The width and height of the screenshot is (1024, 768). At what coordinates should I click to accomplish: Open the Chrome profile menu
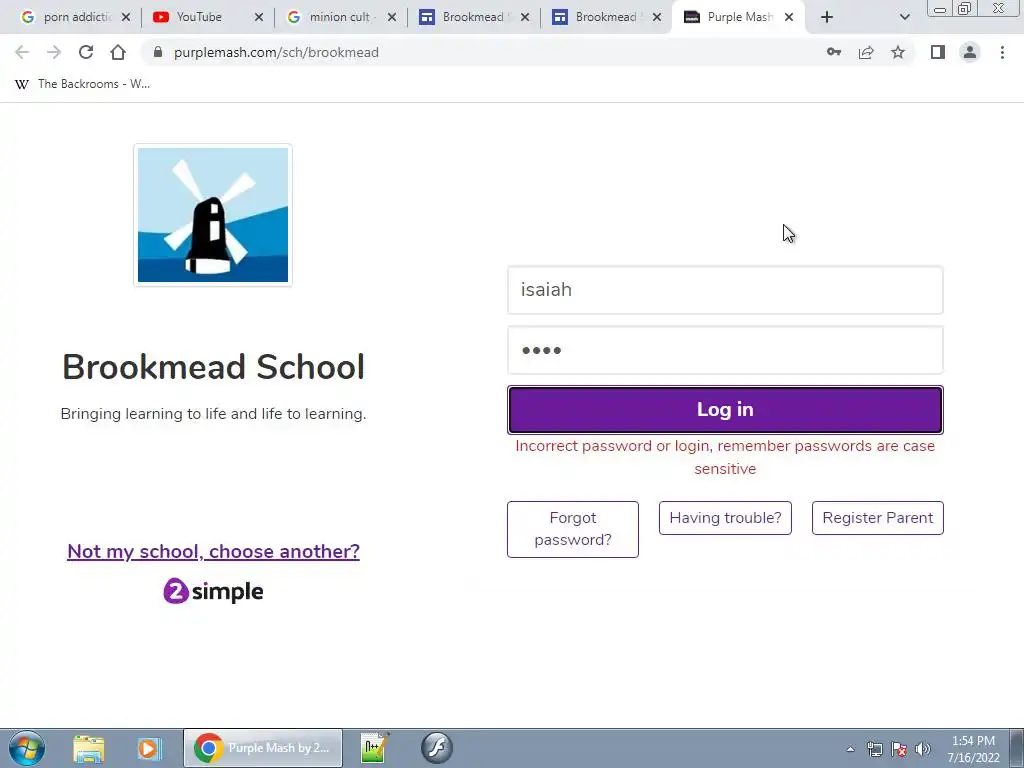pyautogui.click(x=970, y=52)
